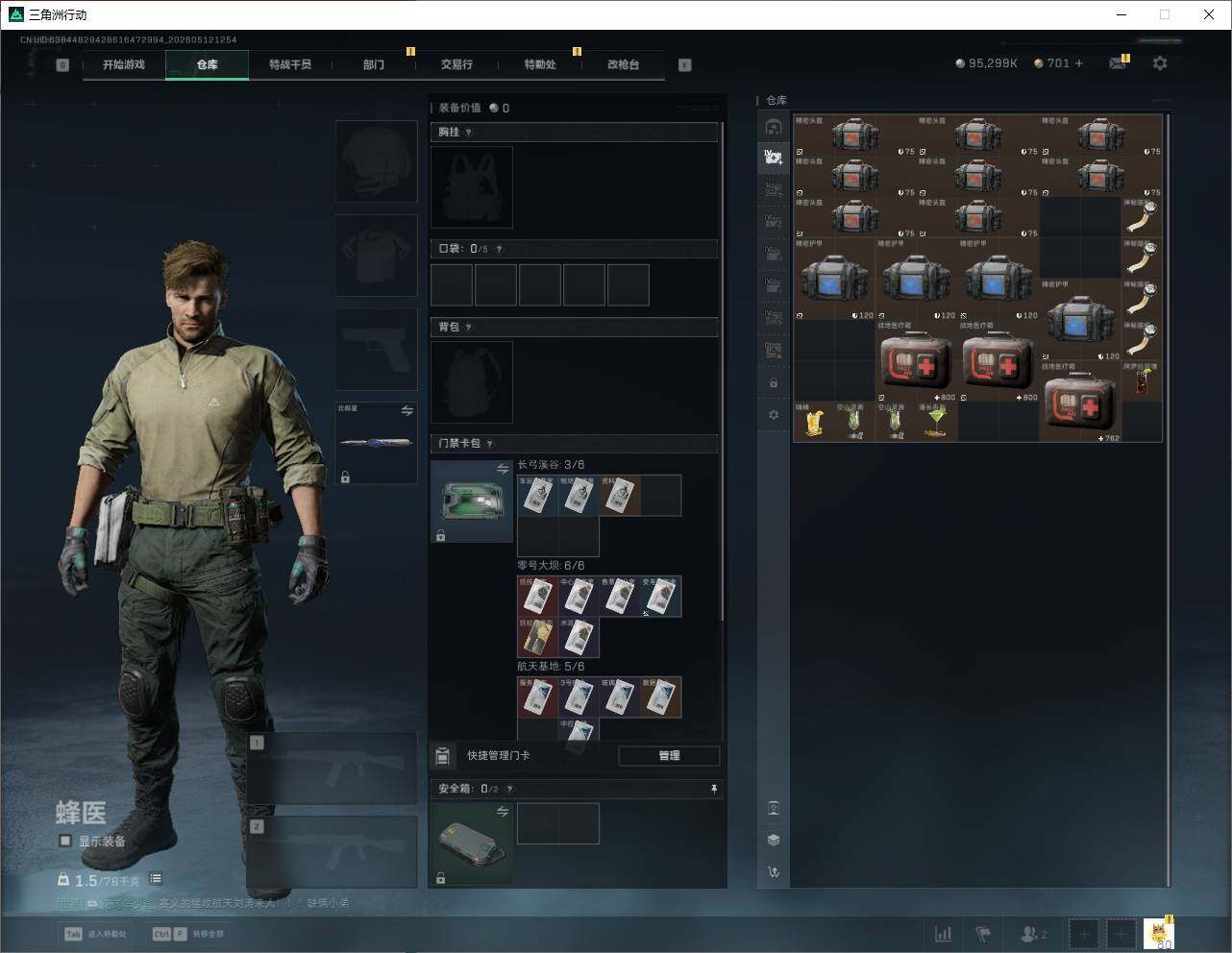Click the first empty squad plus slot

tap(1083, 934)
